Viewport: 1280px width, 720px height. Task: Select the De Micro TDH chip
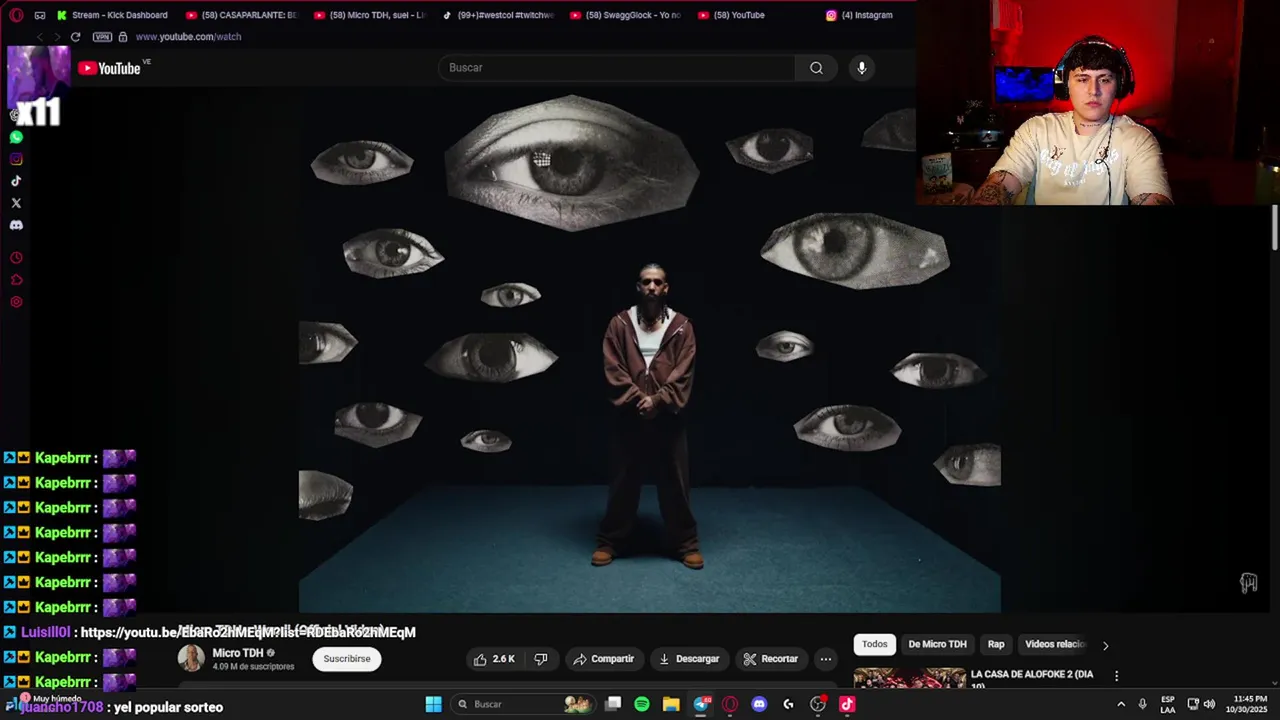937,644
